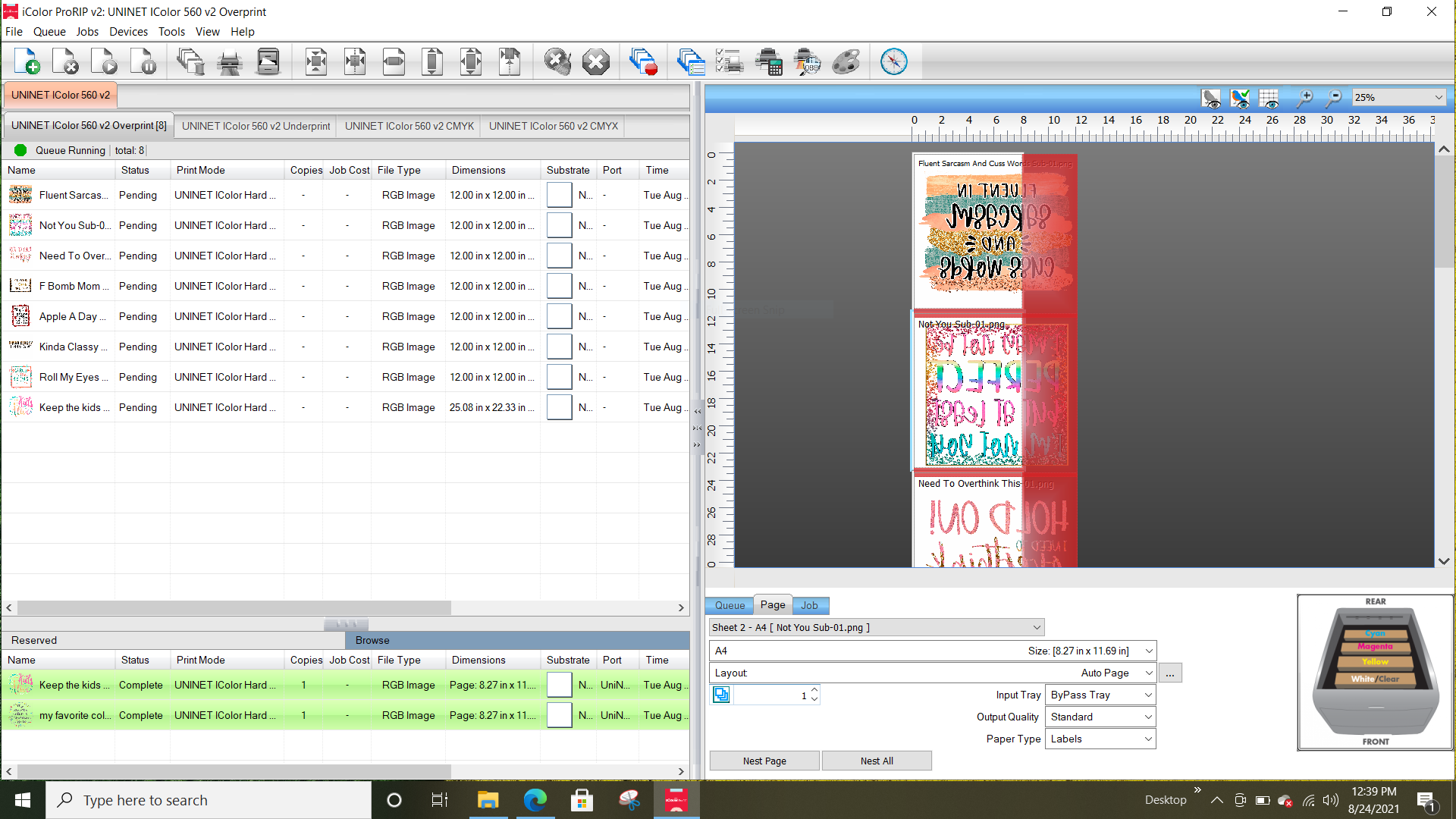The image size is (1456, 819).
Task: Select the Print icon in the toolbar
Action: pos(230,61)
